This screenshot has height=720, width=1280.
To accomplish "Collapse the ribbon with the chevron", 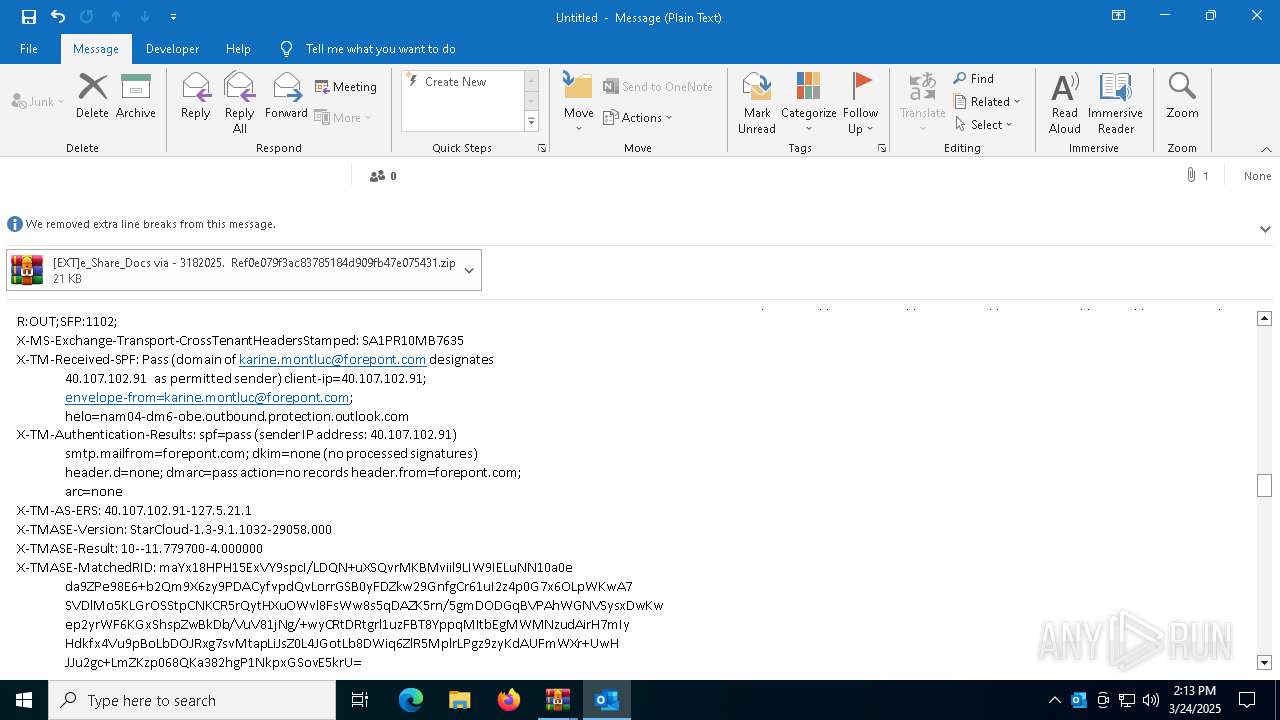I will tap(1266, 149).
